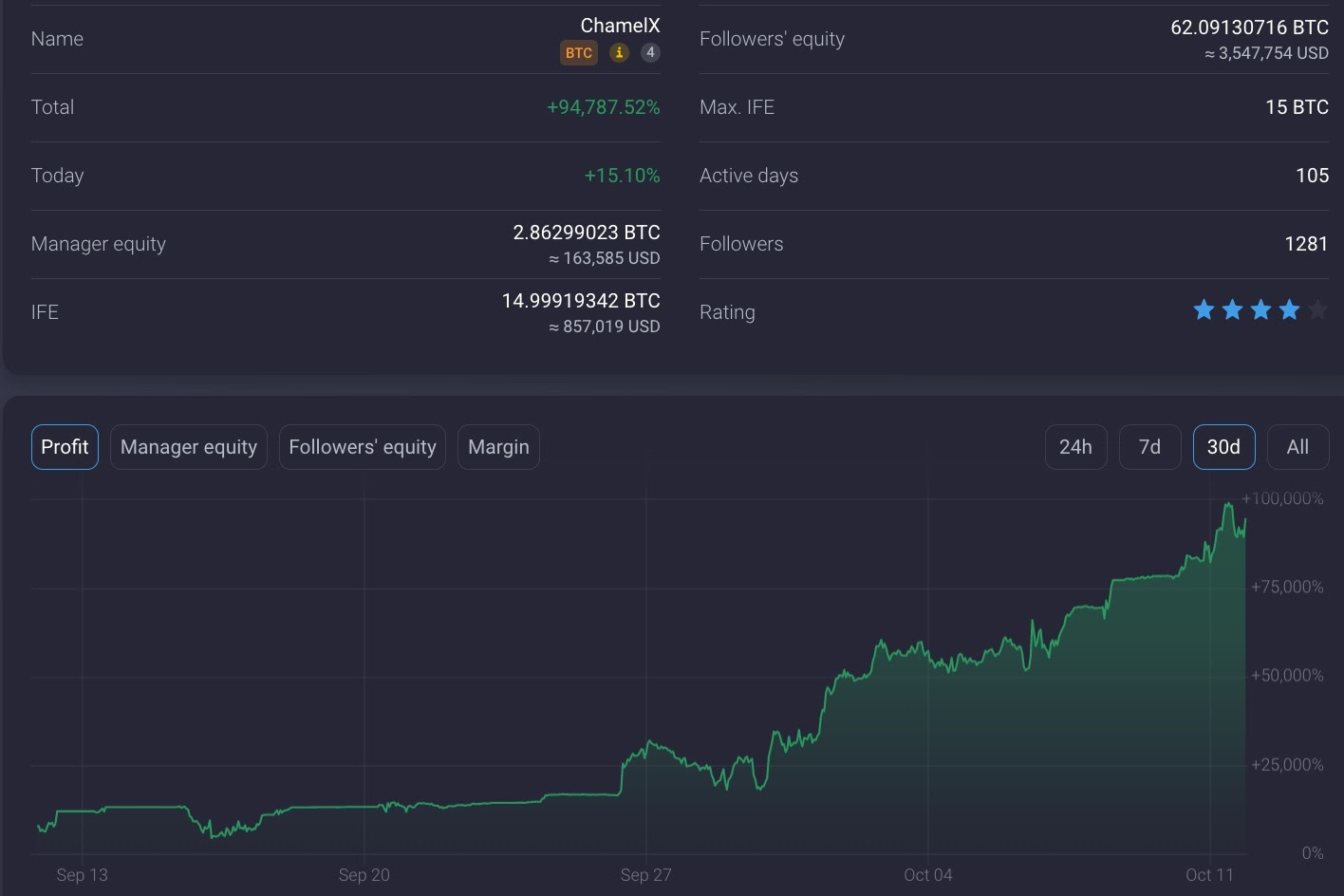Click the Followers count 1281
This screenshot has width=1344, height=896.
pos(1306,244)
